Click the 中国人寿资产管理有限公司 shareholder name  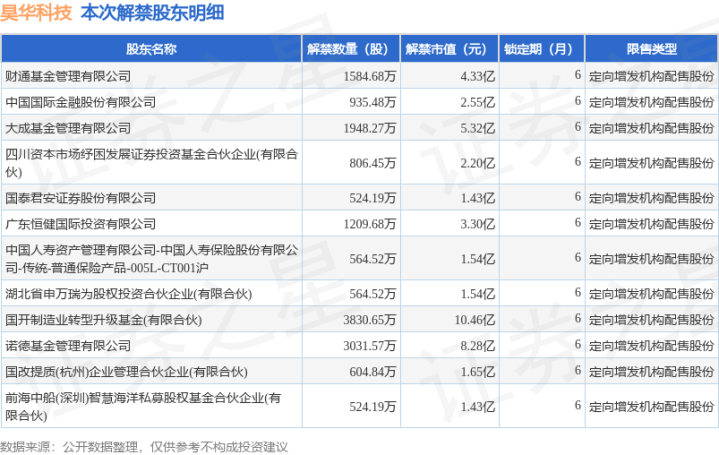151,259
